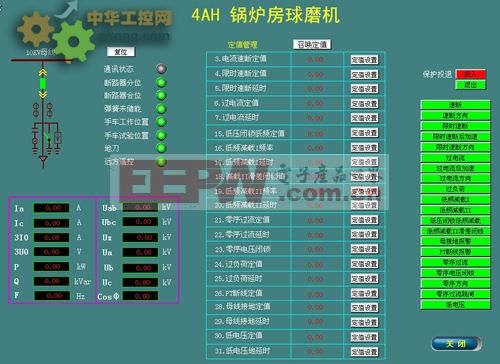The image size is (500, 364).
Task: Open 定值设置 for 23.零序电压闭锁
Action: click(364, 249)
